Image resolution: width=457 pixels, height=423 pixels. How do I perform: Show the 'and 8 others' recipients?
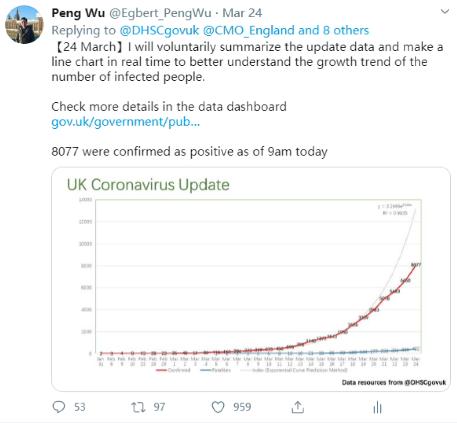[x=333, y=30]
